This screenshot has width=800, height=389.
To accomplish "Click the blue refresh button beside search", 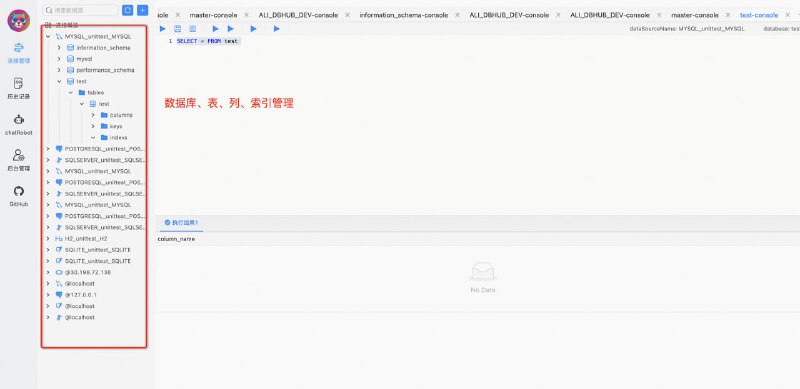I will (x=128, y=10).
